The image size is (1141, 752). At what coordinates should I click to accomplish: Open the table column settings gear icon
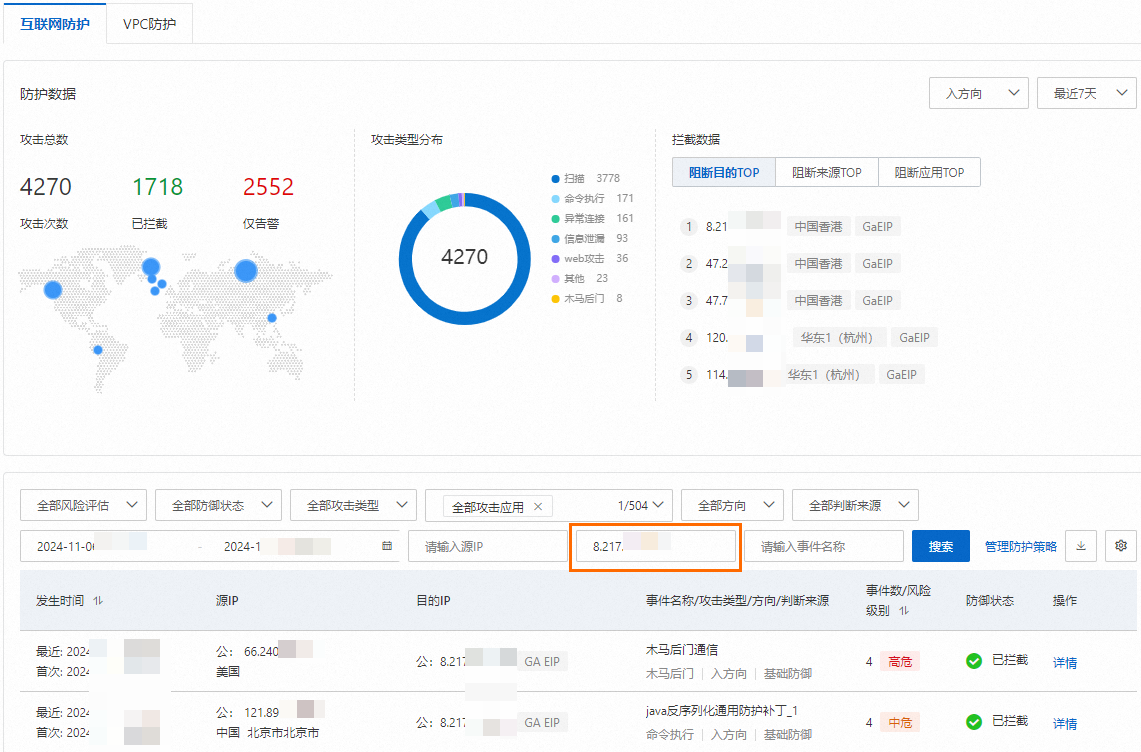tap(1121, 546)
